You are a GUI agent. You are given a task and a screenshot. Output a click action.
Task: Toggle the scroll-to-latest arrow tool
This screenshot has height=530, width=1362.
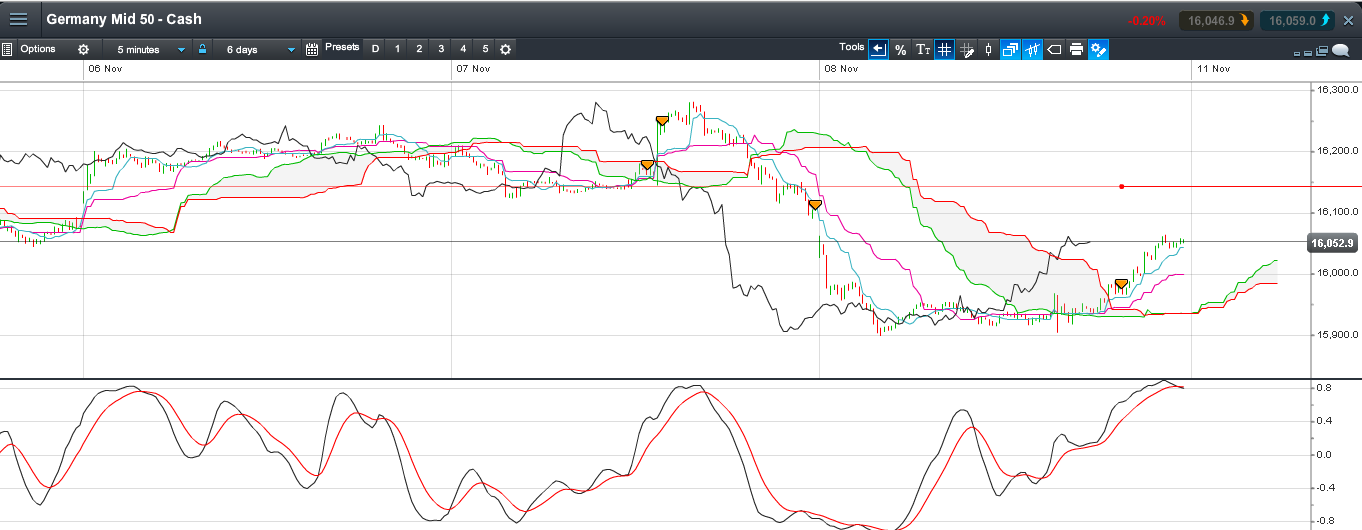click(x=878, y=49)
